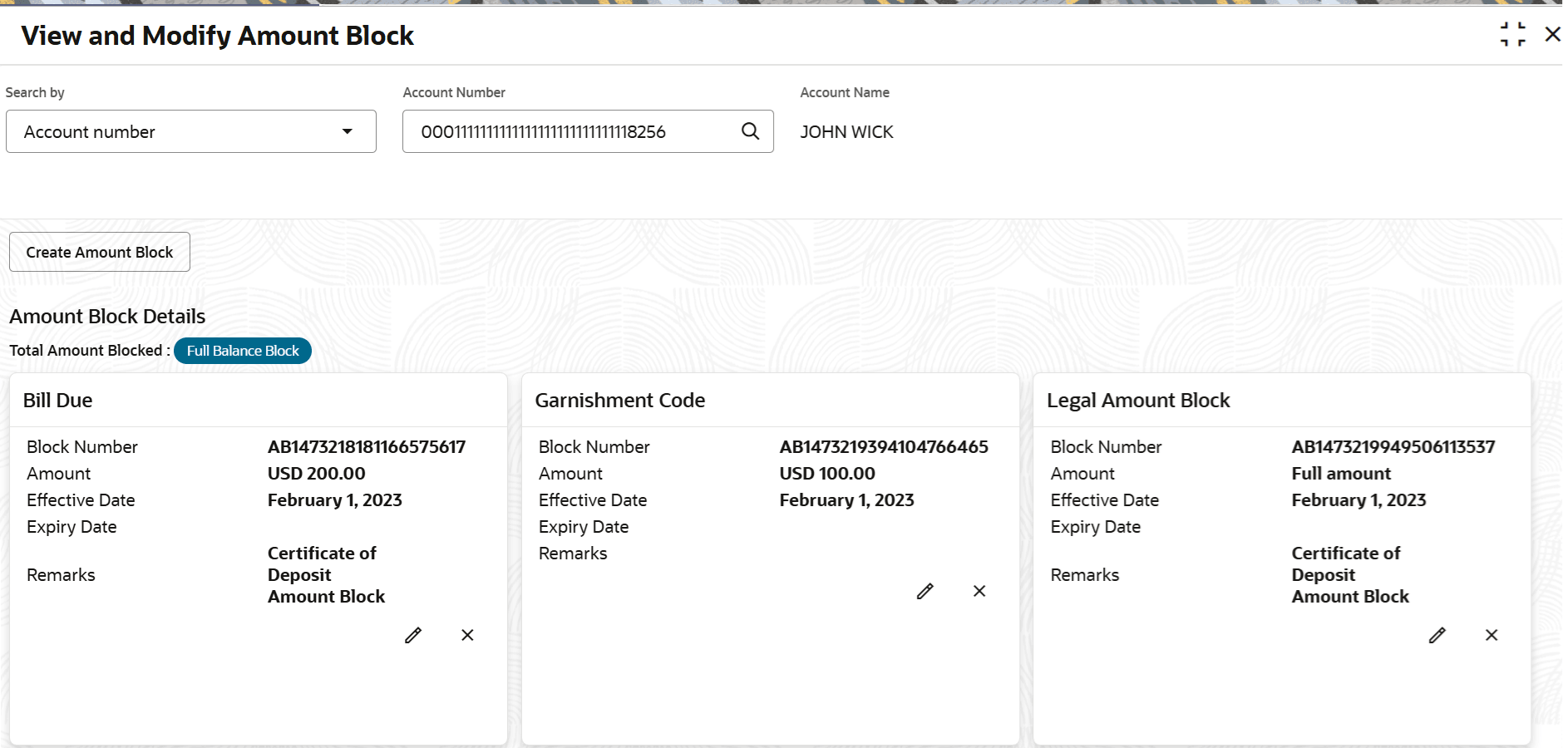1568x748 pixels.
Task: Select the Garnishment Code card title
Action: pyautogui.click(x=620, y=401)
